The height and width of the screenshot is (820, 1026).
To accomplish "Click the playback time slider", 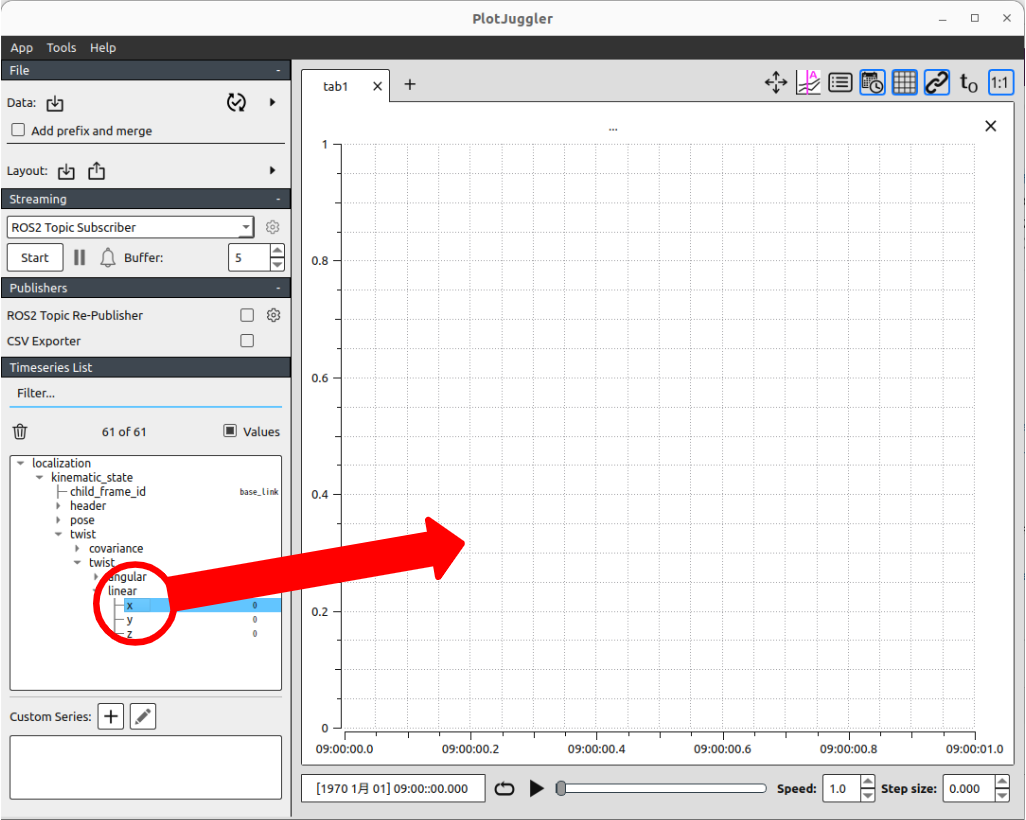I will [x=660, y=788].
